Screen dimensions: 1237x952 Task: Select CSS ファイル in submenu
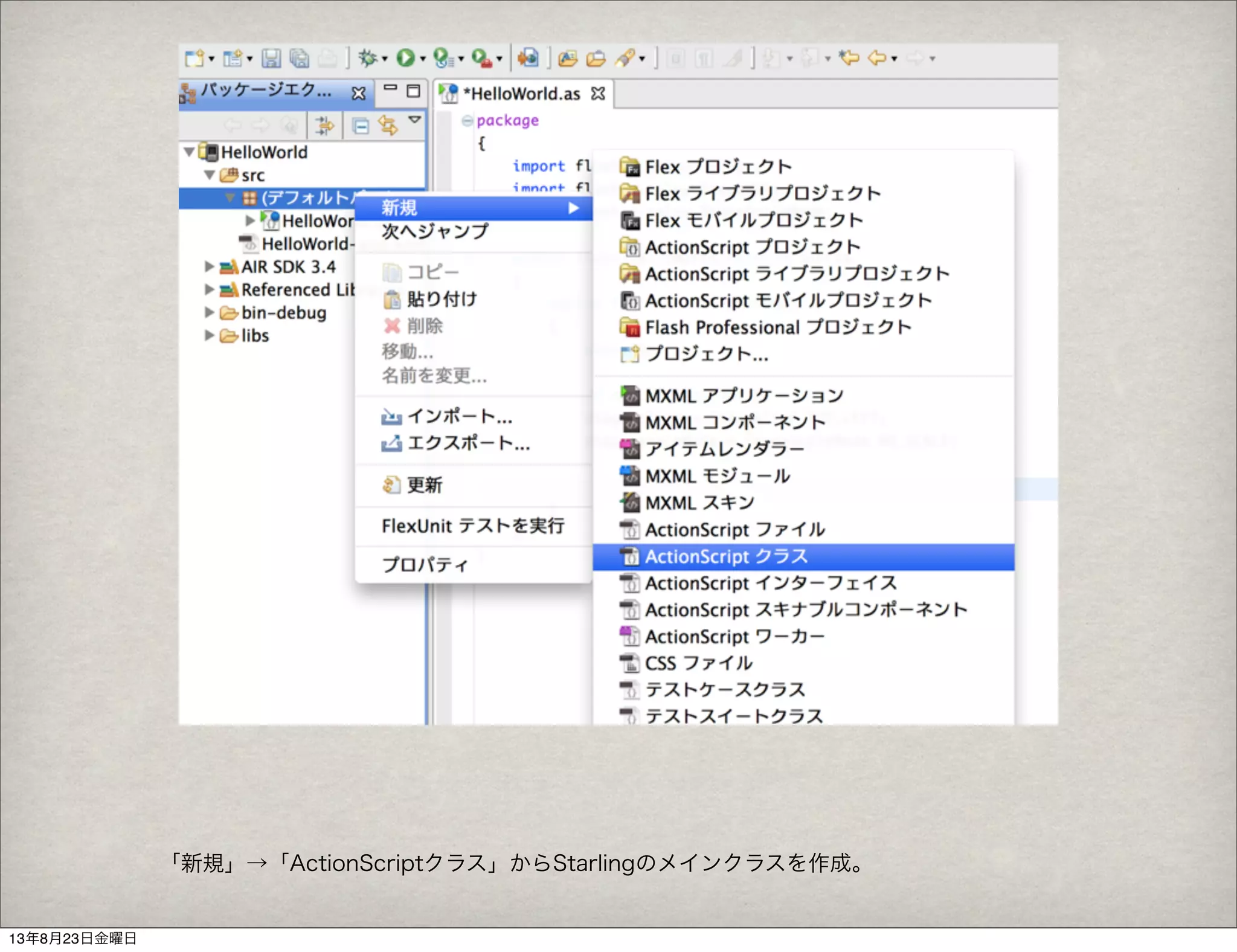tap(803, 663)
